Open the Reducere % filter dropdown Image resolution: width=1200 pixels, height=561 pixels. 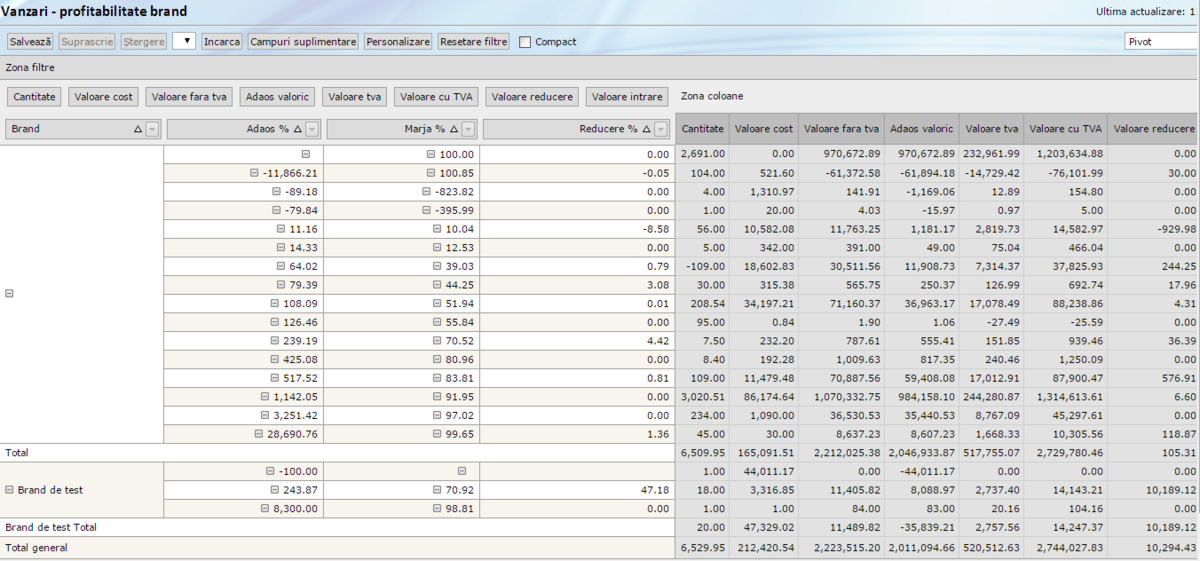(x=660, y=129)
